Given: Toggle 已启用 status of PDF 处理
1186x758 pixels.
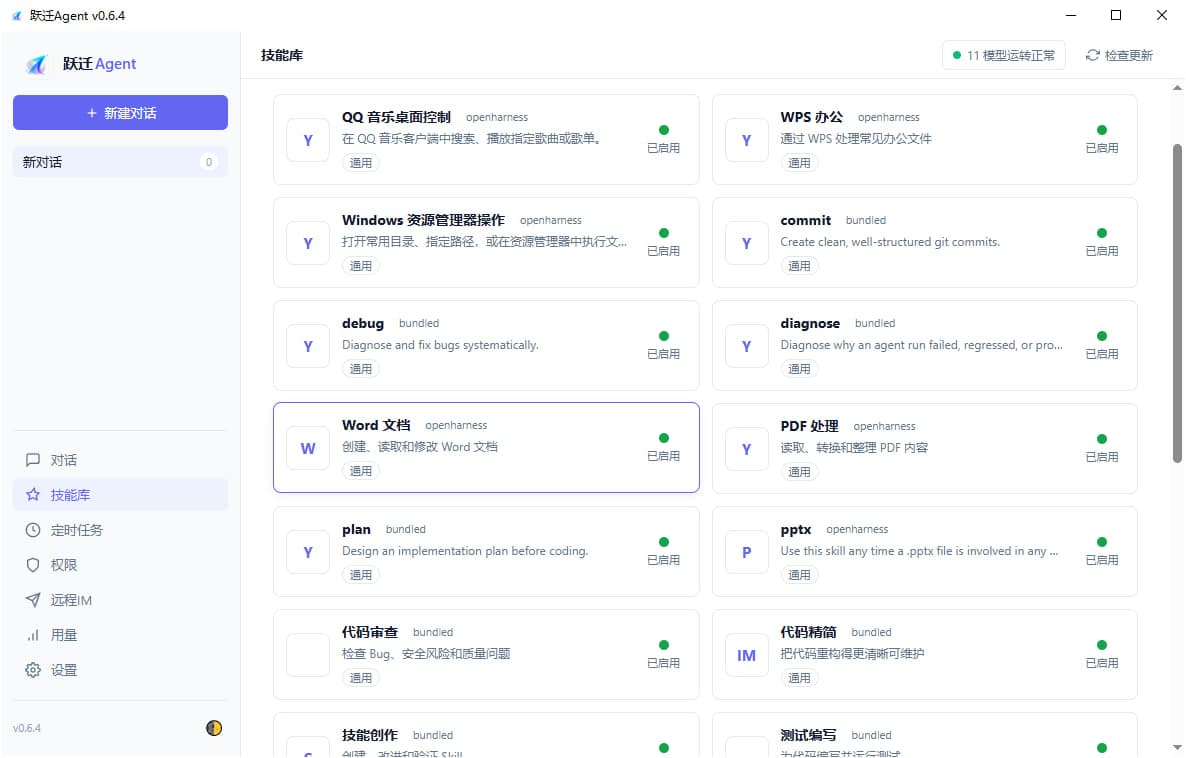Looking at the screenshot, I should [x=1101, y=448].
